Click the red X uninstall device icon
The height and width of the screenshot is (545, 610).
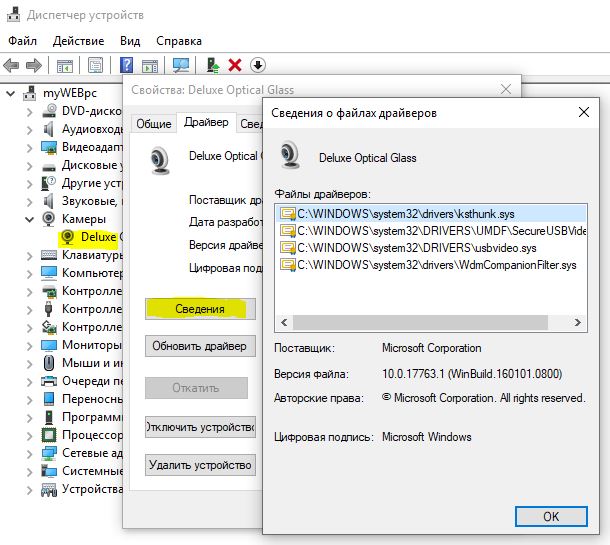pyautogui.click(x=235, y=65)
